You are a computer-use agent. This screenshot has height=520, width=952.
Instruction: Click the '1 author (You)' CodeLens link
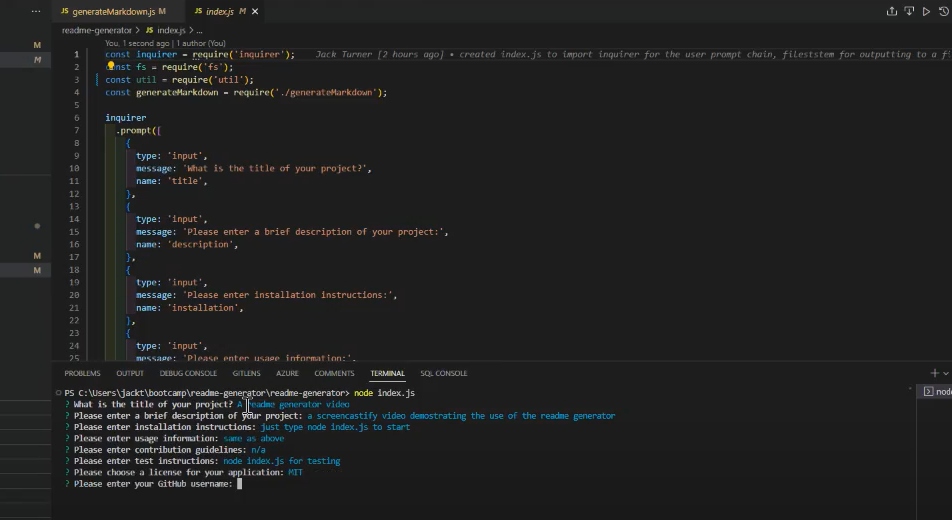tap(199, 43)
